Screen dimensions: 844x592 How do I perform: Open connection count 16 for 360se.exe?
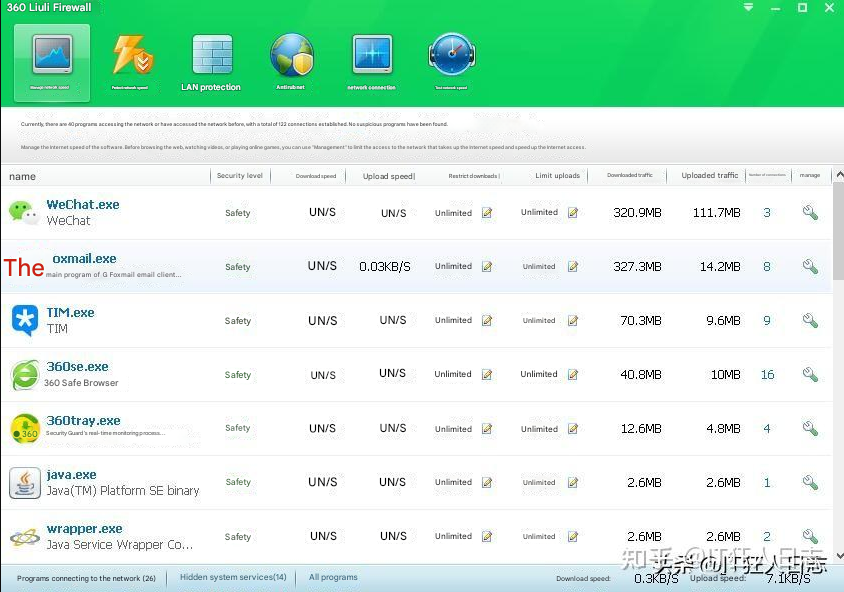tap(768, 375)
